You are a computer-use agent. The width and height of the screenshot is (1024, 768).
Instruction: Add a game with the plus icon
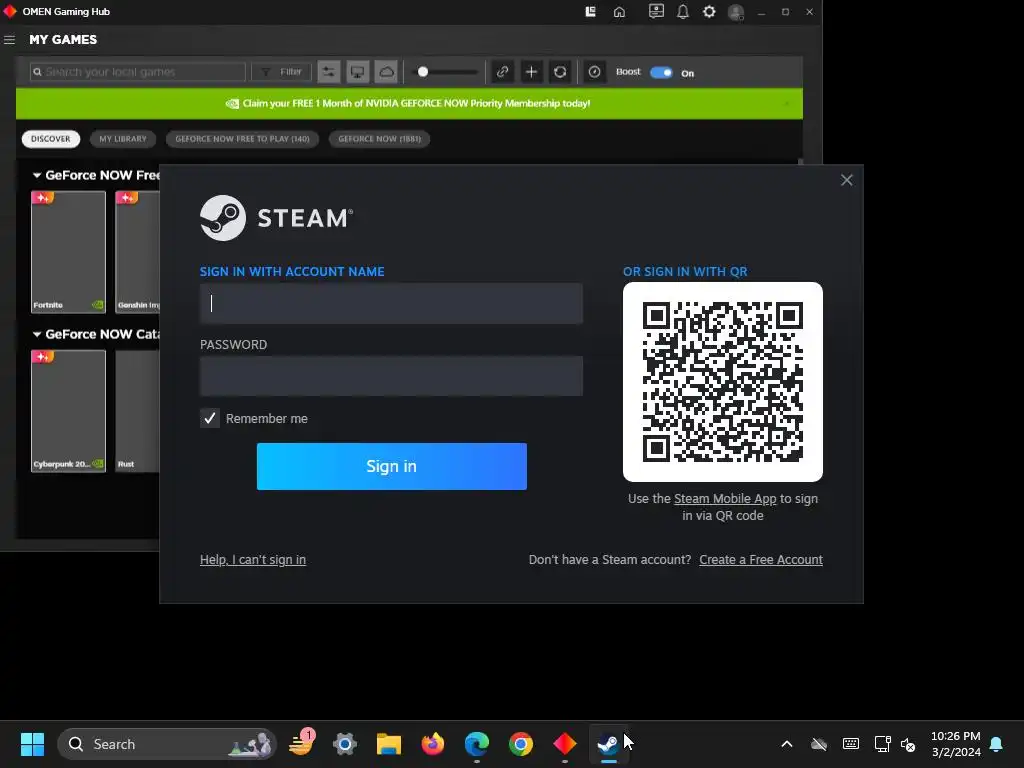tap(532, 72)
